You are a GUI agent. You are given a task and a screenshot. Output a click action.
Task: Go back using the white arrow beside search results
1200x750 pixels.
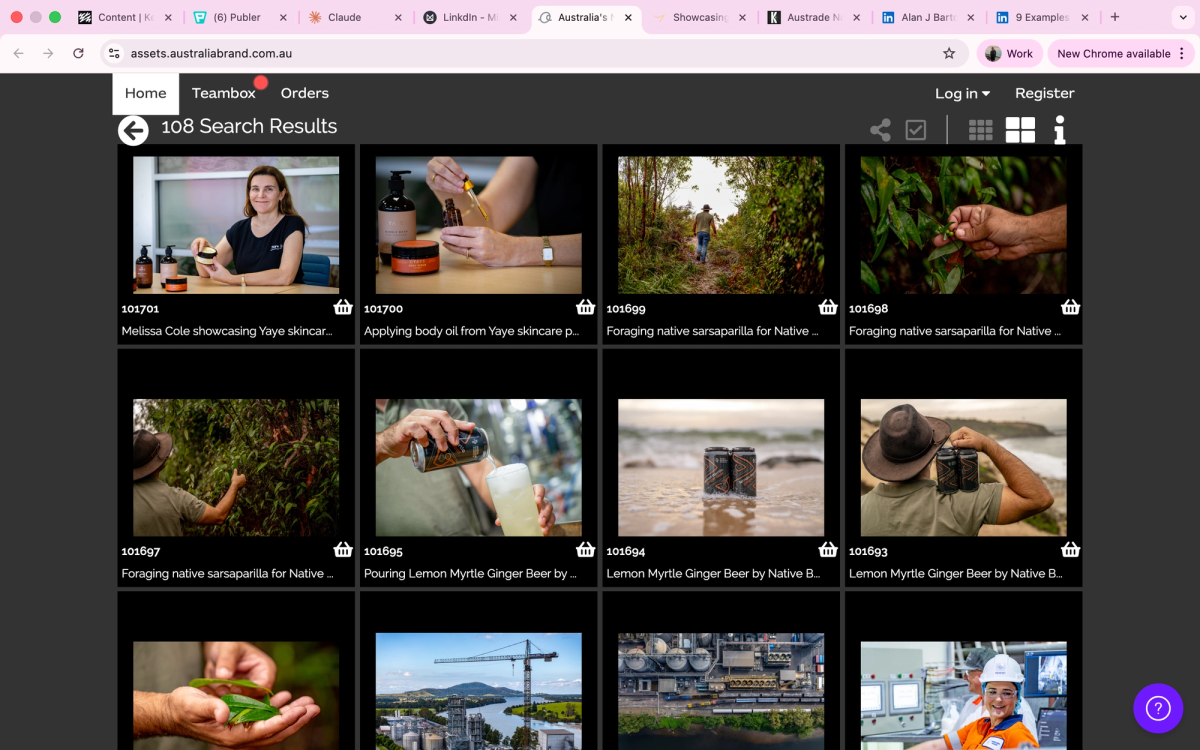click(133, 130)
